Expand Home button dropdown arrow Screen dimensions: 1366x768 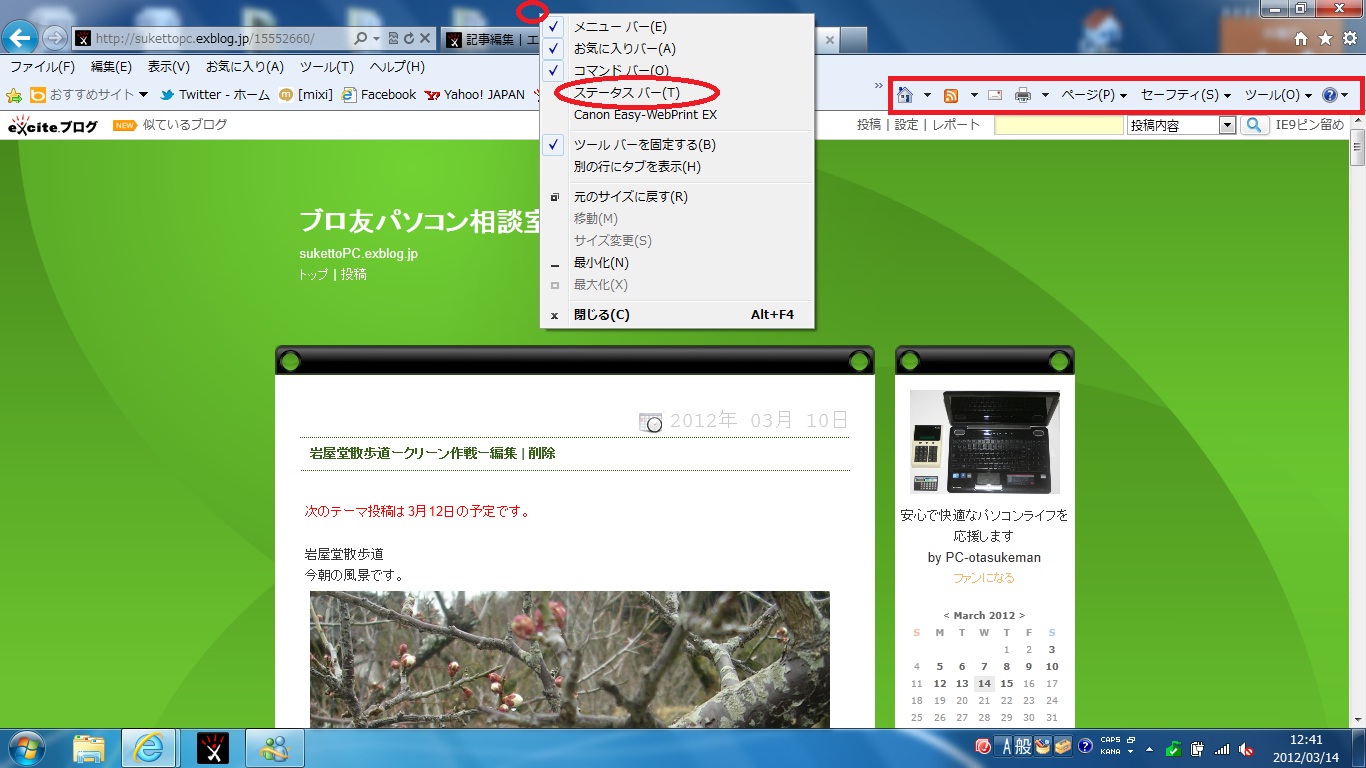pyautogui.click(x=927, y=95)
